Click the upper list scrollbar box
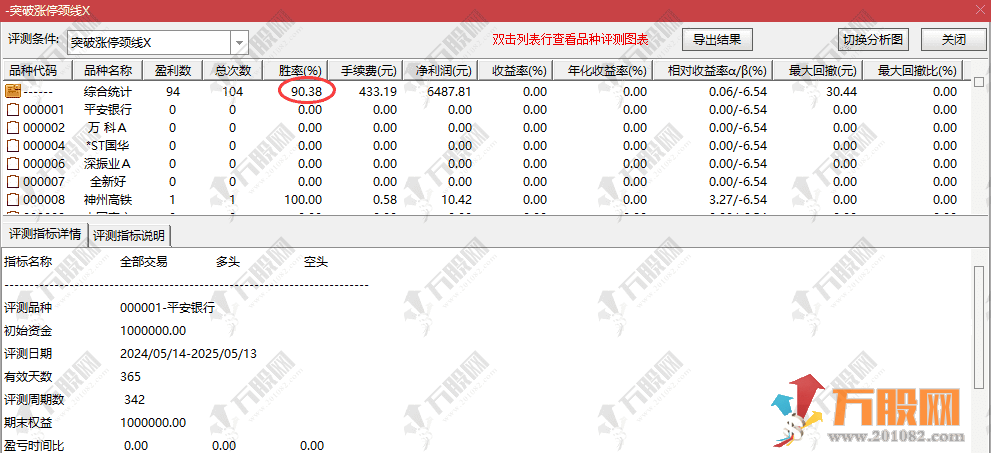The height and width of the screenshot is (453, 991). click(979, 82)
